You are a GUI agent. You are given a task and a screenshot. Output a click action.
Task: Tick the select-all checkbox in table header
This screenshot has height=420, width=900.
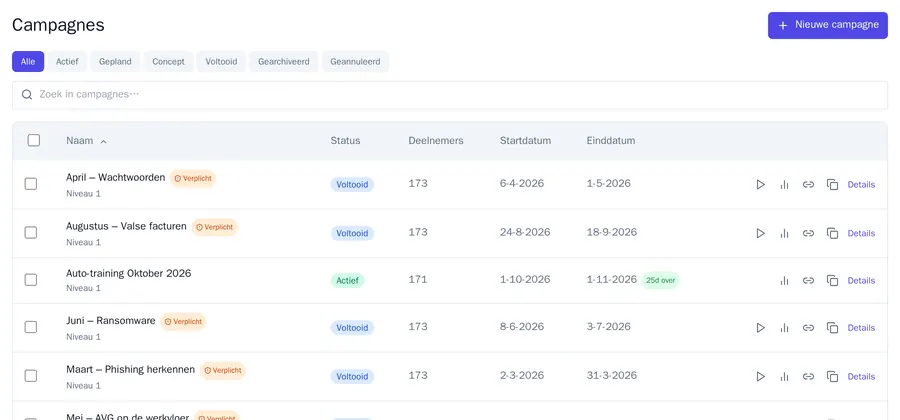pyautogui.click(x=34, y=140)
